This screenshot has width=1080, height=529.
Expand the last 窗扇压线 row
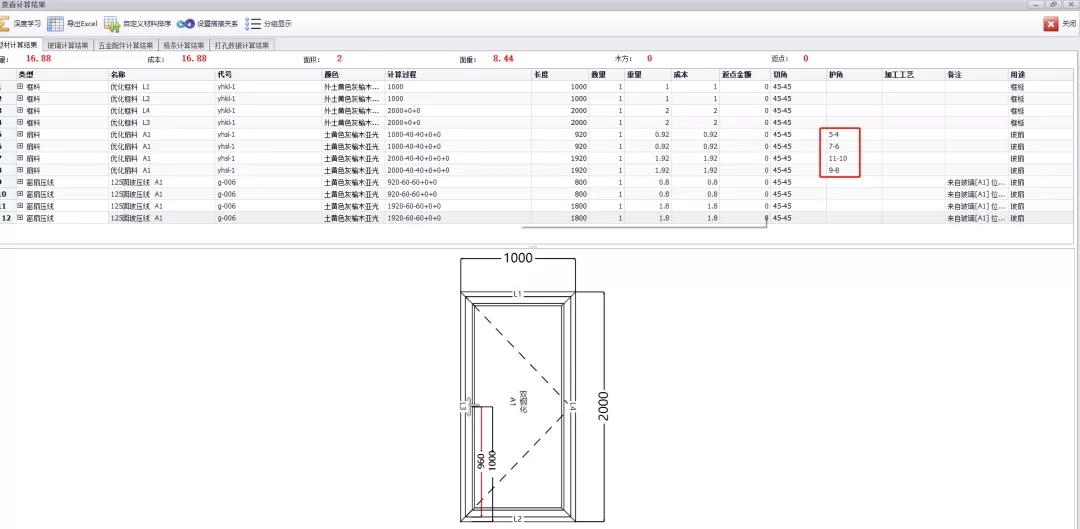pos(19,217)
